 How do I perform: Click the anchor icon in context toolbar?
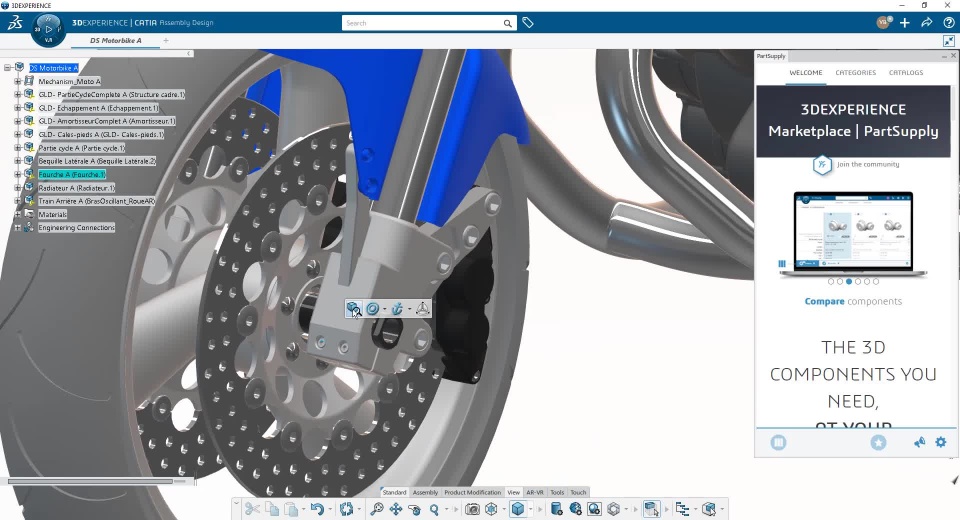point(397,309)
